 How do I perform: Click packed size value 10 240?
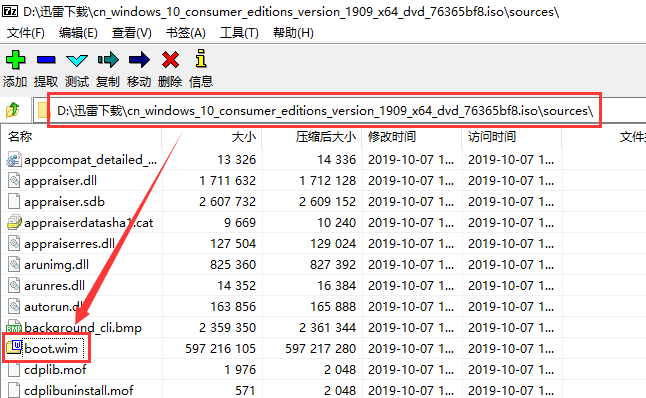point(337,222)
